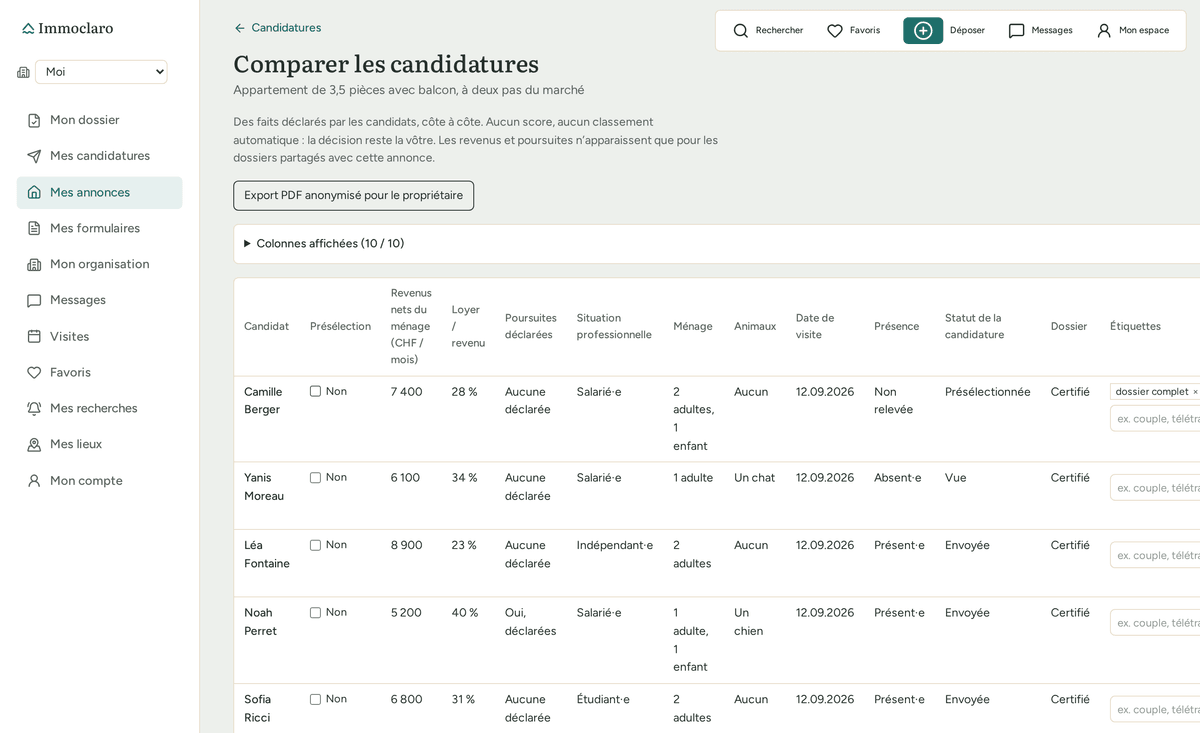Click candidate name Yanis Moreau
Image resolution: width=1200 pixels, height=733 pixels.
click(x=264, y=486)
